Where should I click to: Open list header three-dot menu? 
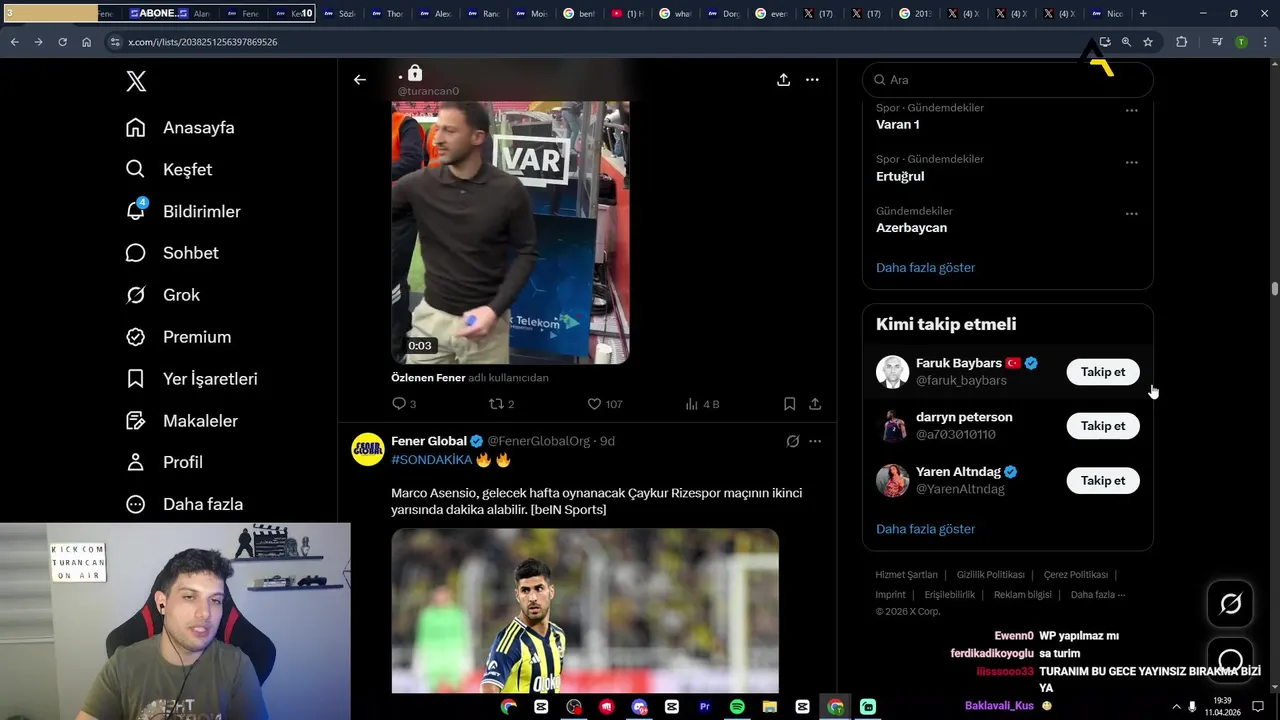pos(813,80)
